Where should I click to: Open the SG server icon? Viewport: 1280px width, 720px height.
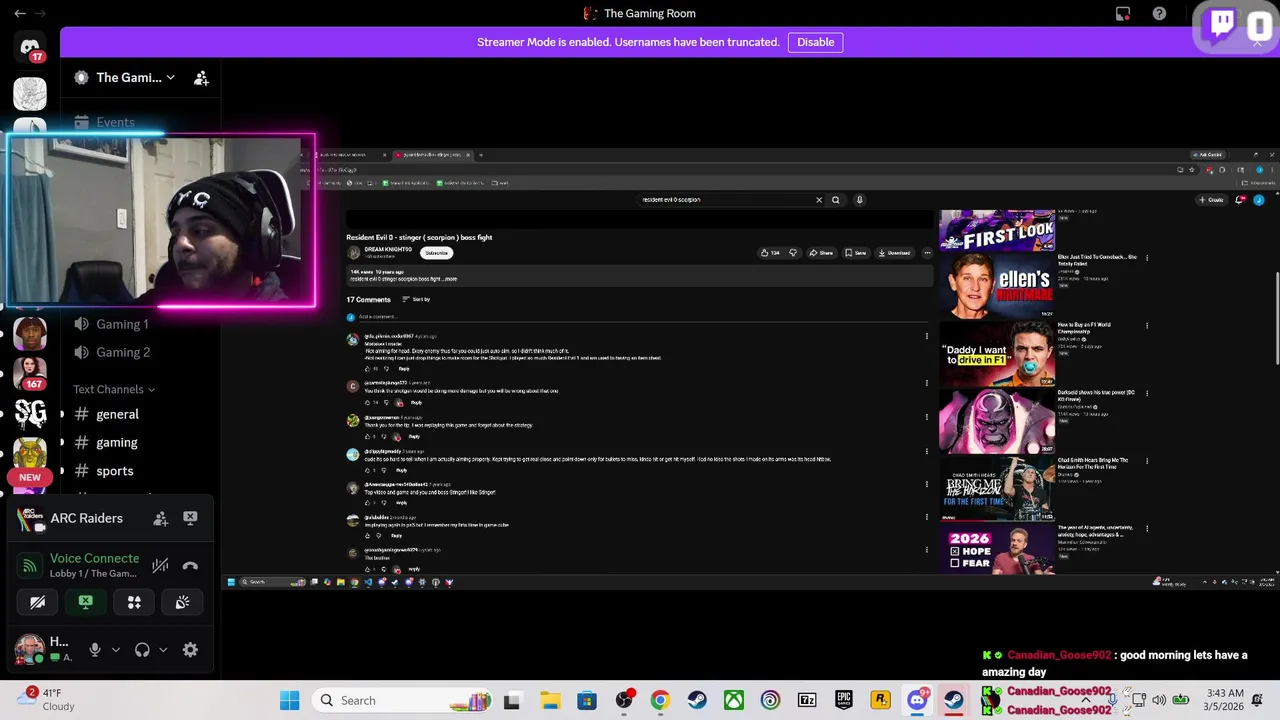[30, 413]
